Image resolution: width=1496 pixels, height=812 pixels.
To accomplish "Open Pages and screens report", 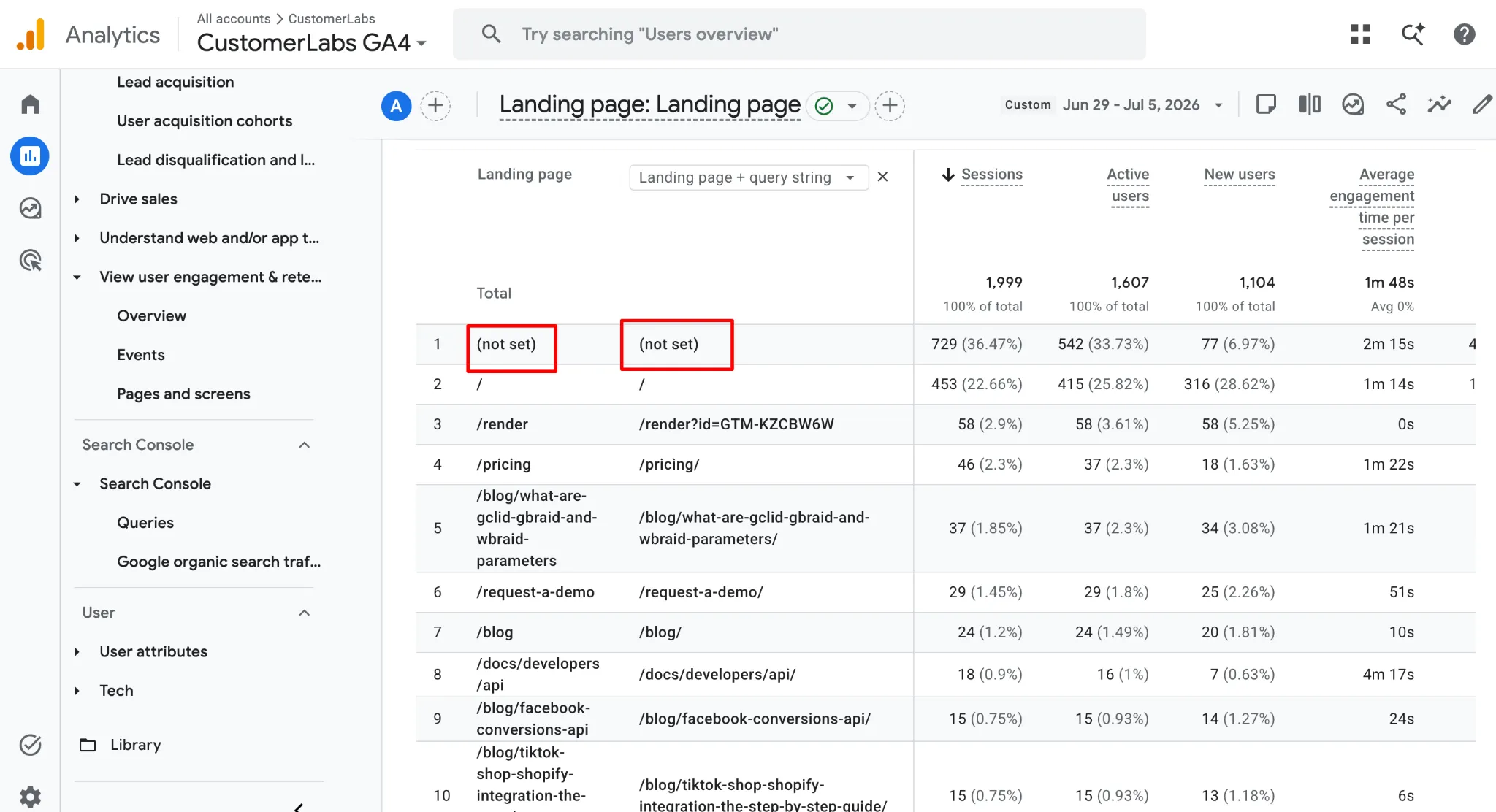I will click(x=183, y=394).
